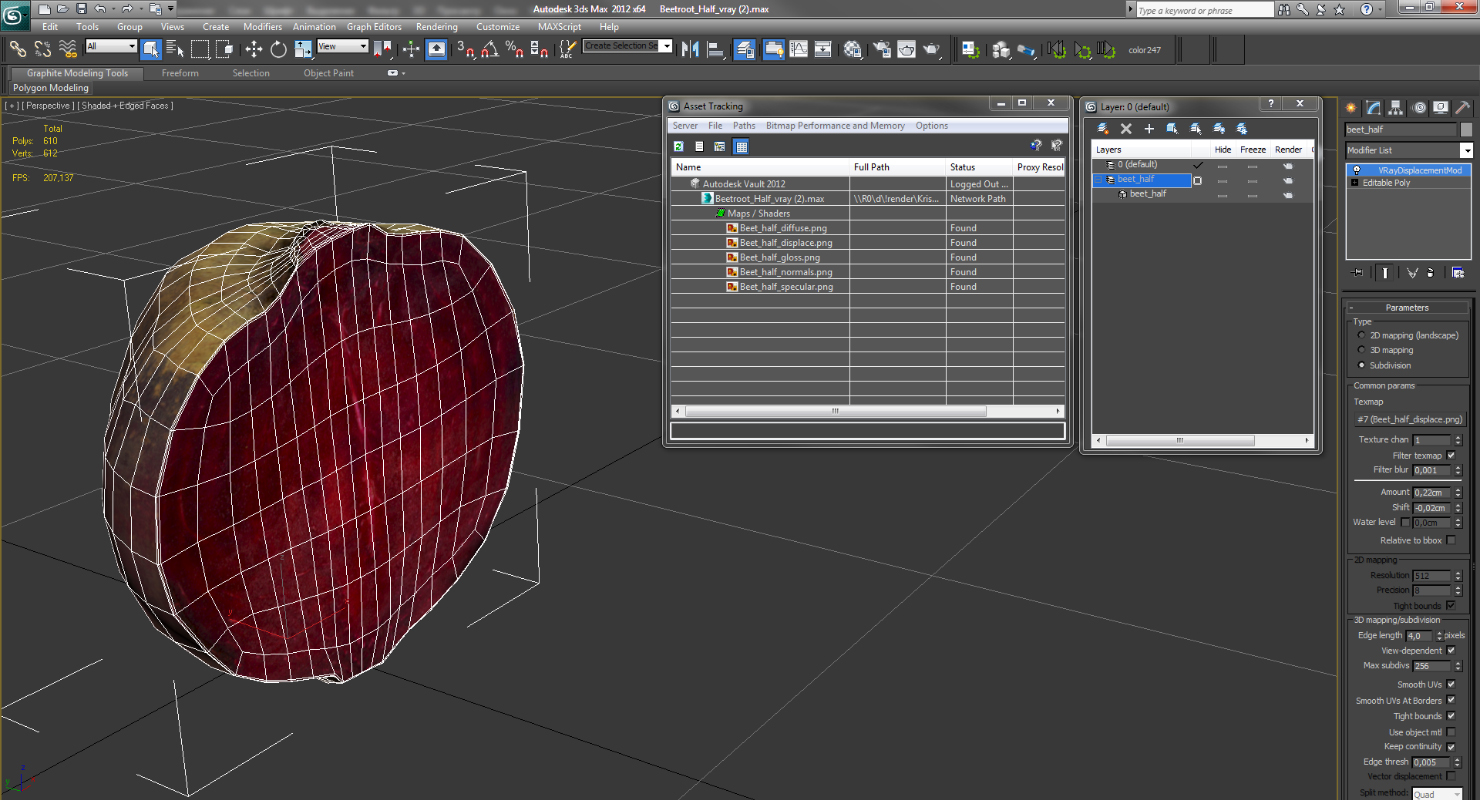
Task: Select 3D mapping radio button
Action: (1361, 350)
